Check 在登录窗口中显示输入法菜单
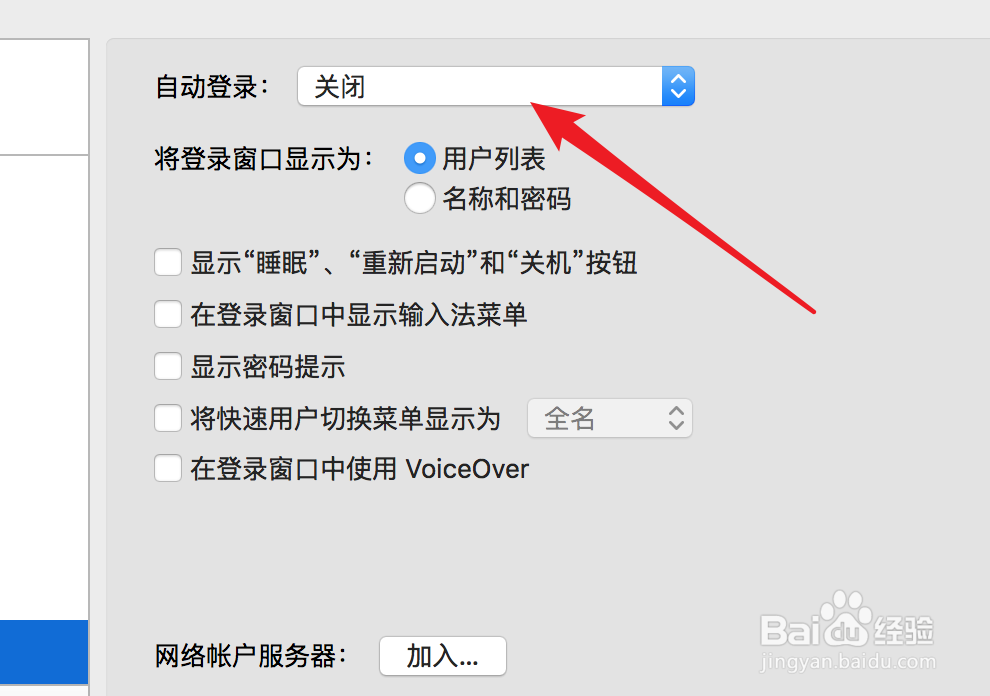 [x=168, y=314]
